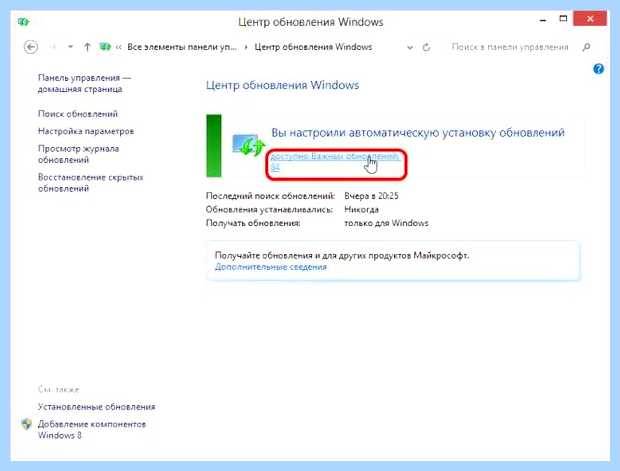Open important updates available link
The height and width of the screenshot is (471, 620).
[335, 162]
